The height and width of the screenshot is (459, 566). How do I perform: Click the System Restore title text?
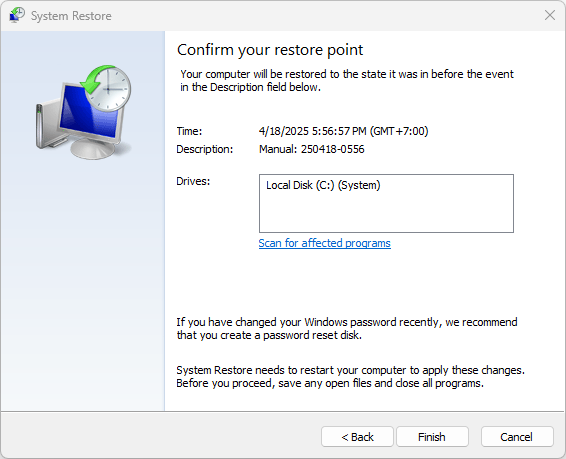[71, 16]
